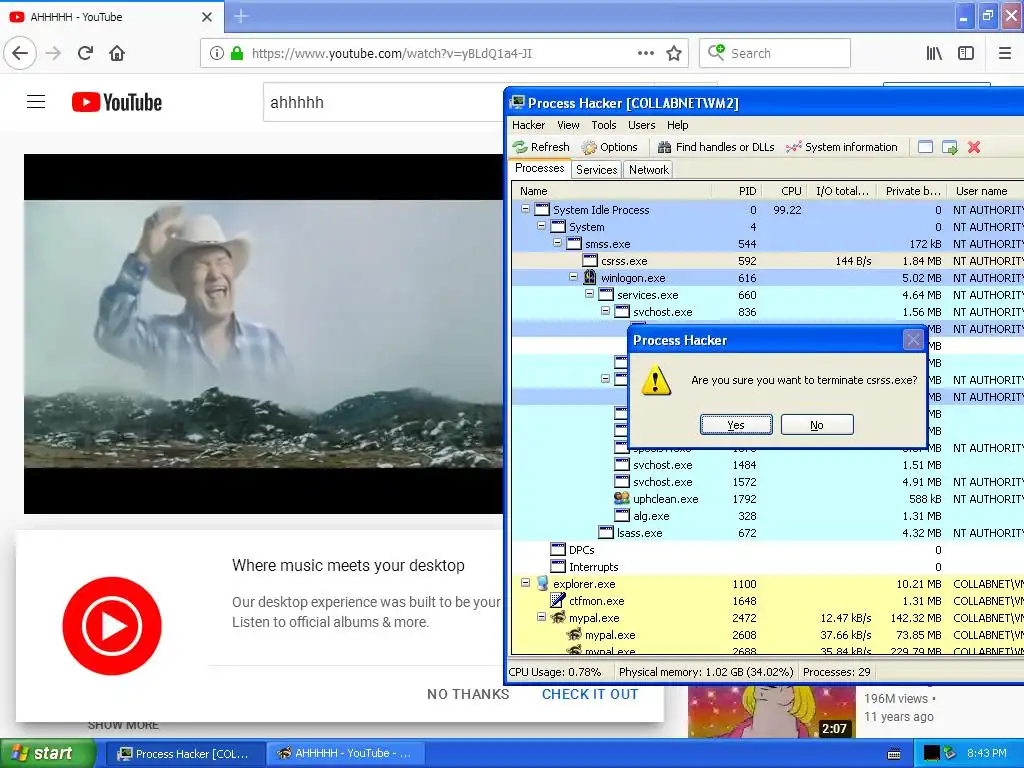The width and height of the screenshot is (1024, 768).
Task: Switch to the Services tab
Action: point(596,170)
